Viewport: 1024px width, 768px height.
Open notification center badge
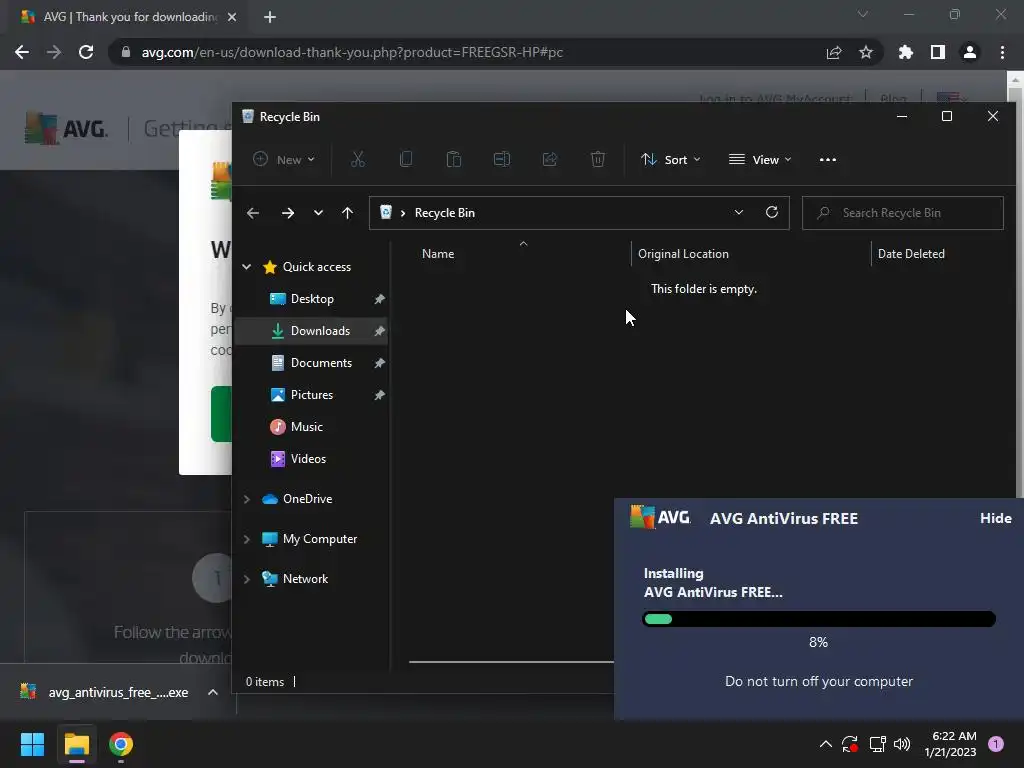(995, 743)
